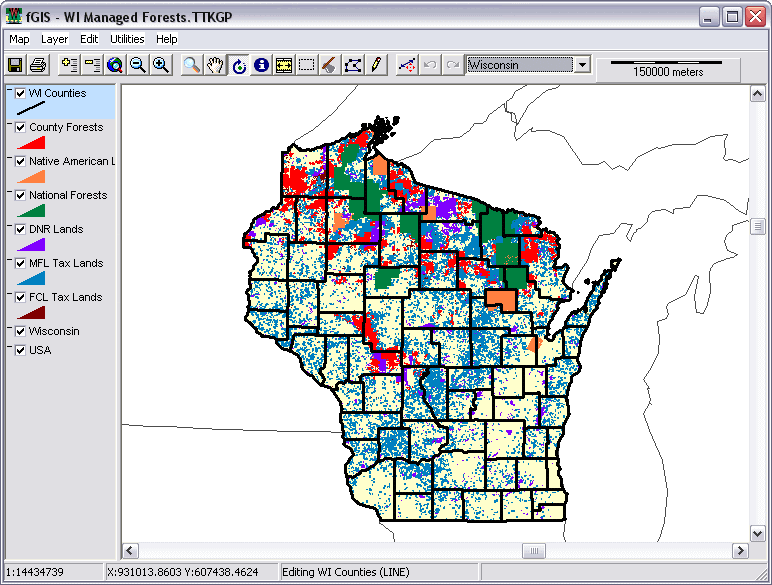Image resolution: width=772 pixels, height=585 pixels.
Task: Collapse the County Forests legend entry
Action: point(10,124)
